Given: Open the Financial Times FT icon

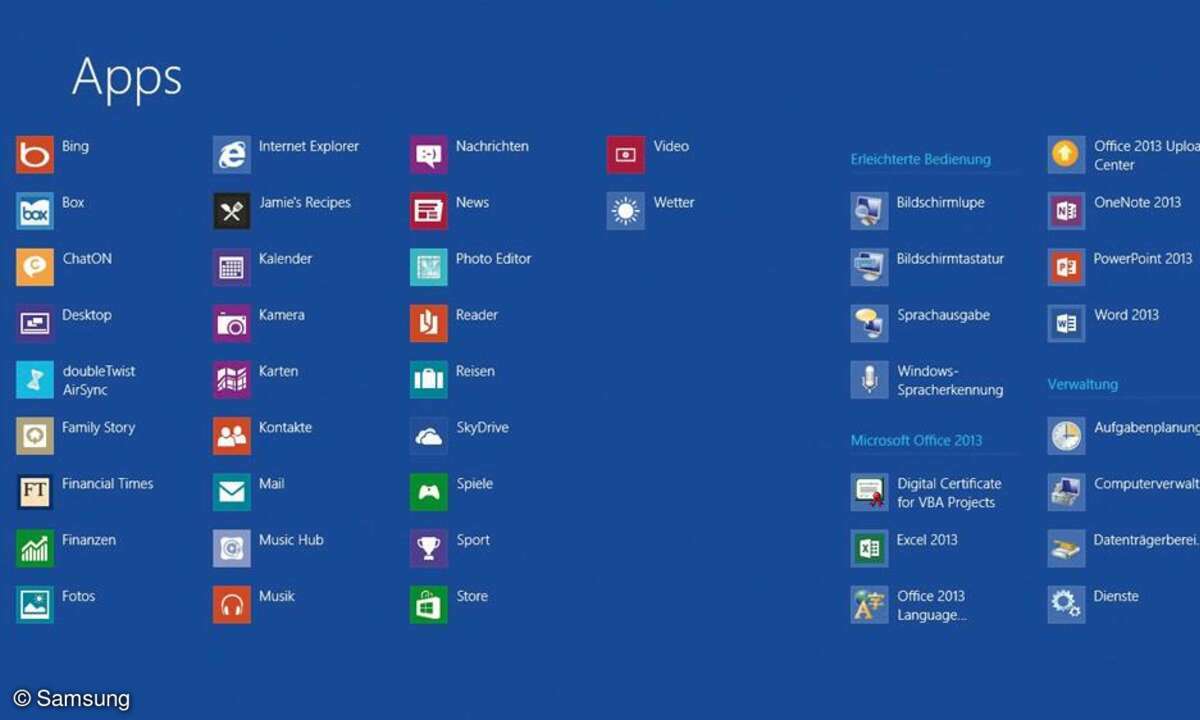Looking at the screenshot, I should click(35, 492).
